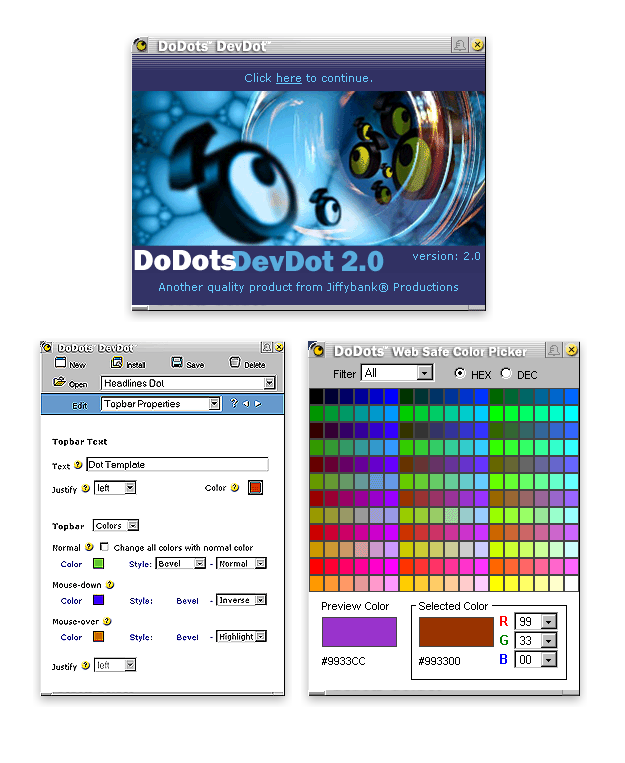Click the Install icon in DevDot toolbar

click(117, 363)
